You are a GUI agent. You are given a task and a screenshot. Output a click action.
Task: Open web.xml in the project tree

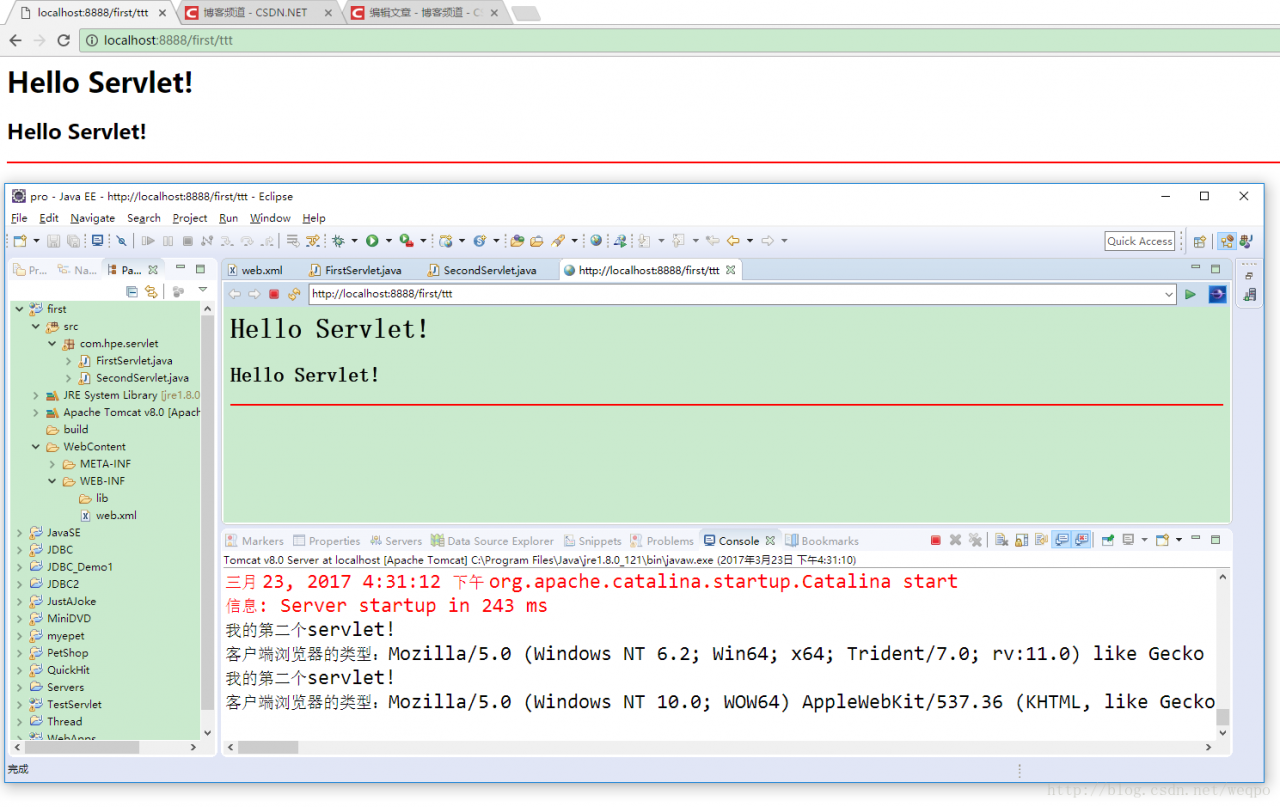[x=116, y=515]
